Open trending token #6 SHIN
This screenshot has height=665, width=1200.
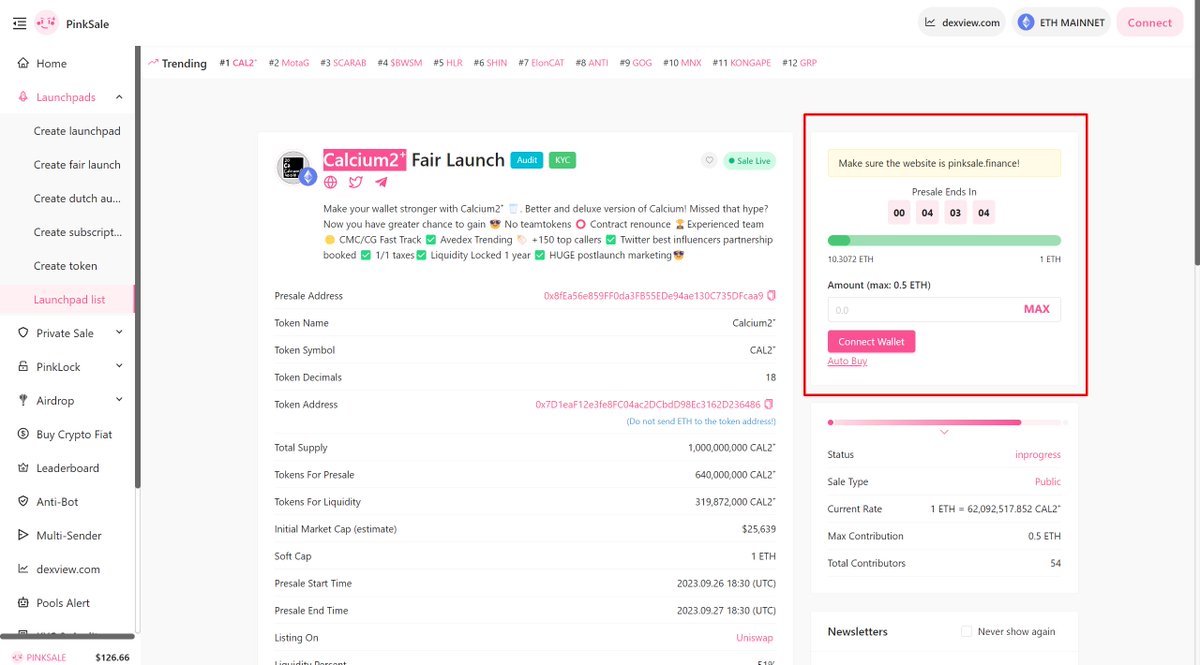point(490,63)
